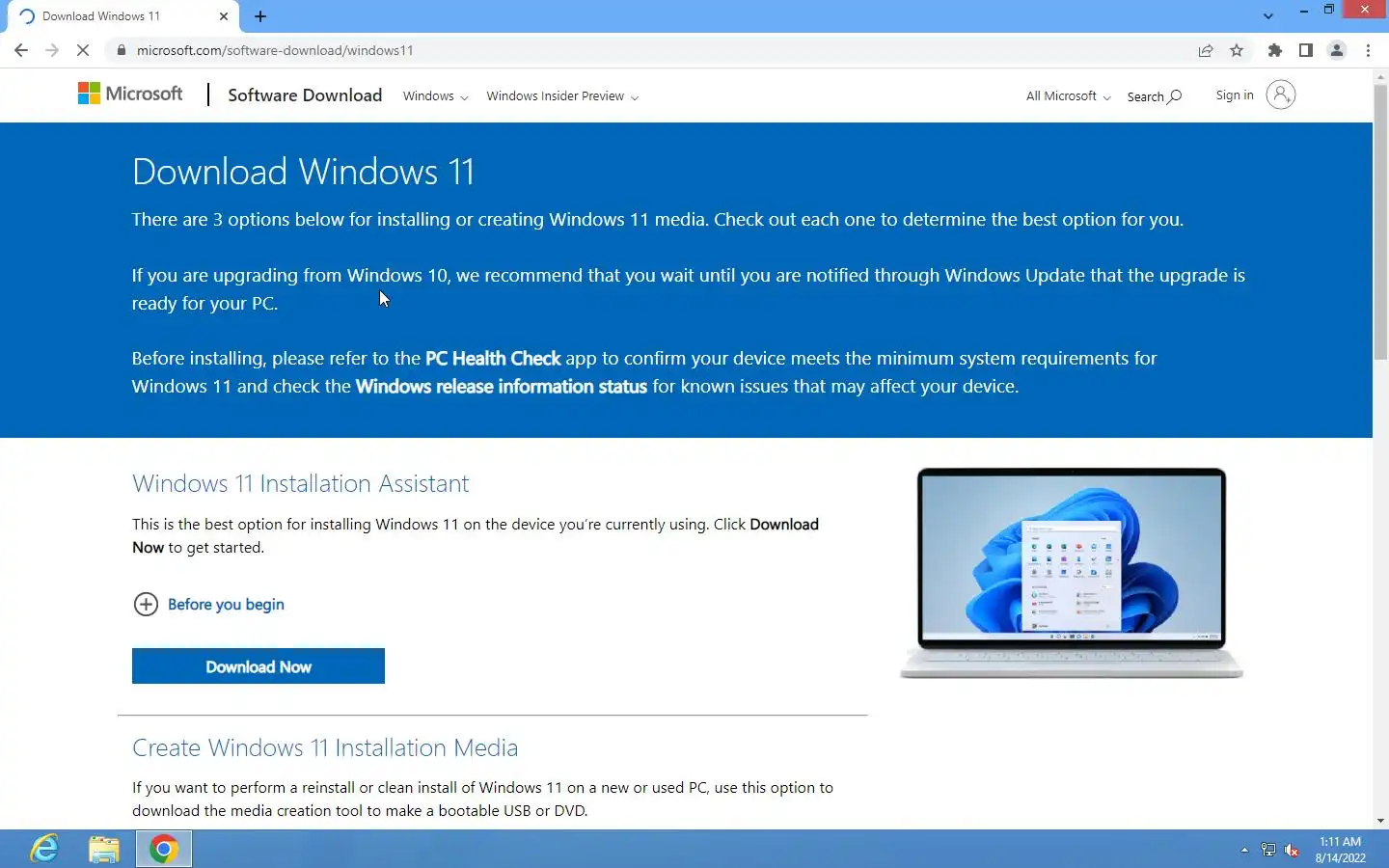Click the Create Windows 11 Installation Media heading
Viewport: 1389px width, 868px height.
pyautogui.click(x=325, y=747)
